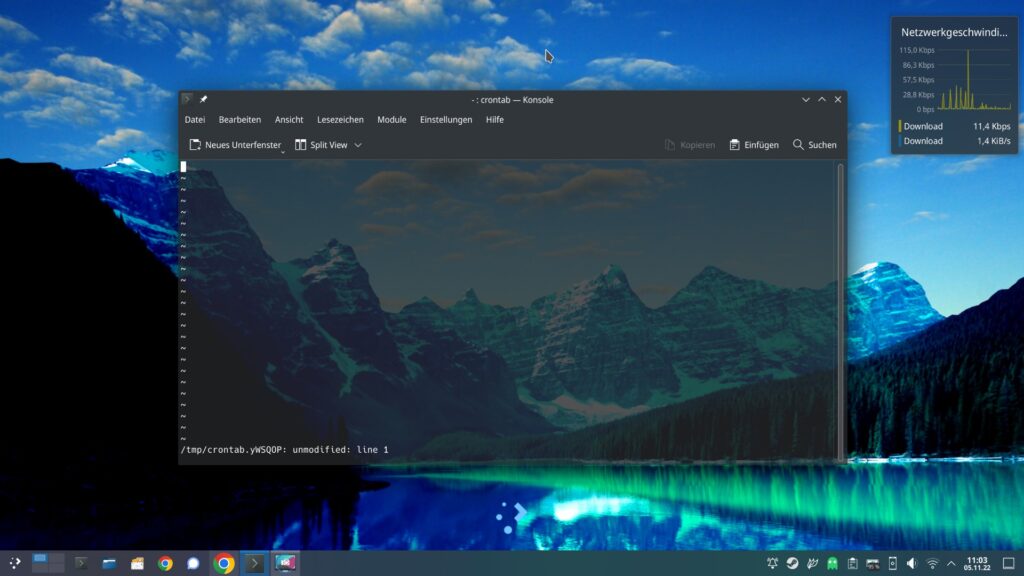Image resolution: width=1024 pixels, height=576 pixels.
Task: Click the Suchen search button
Action: point(814,145)
